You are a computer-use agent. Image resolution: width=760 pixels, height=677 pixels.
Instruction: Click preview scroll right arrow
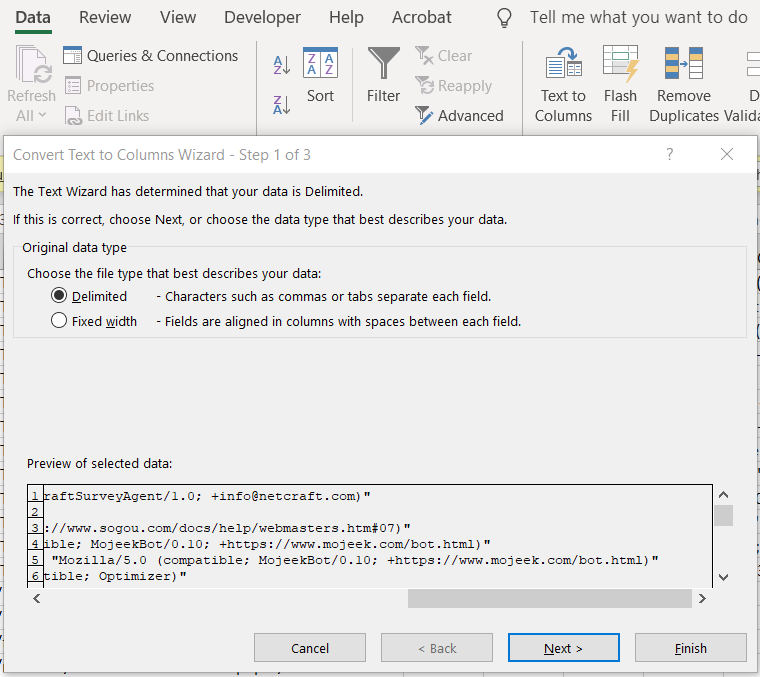pos(702,598)
